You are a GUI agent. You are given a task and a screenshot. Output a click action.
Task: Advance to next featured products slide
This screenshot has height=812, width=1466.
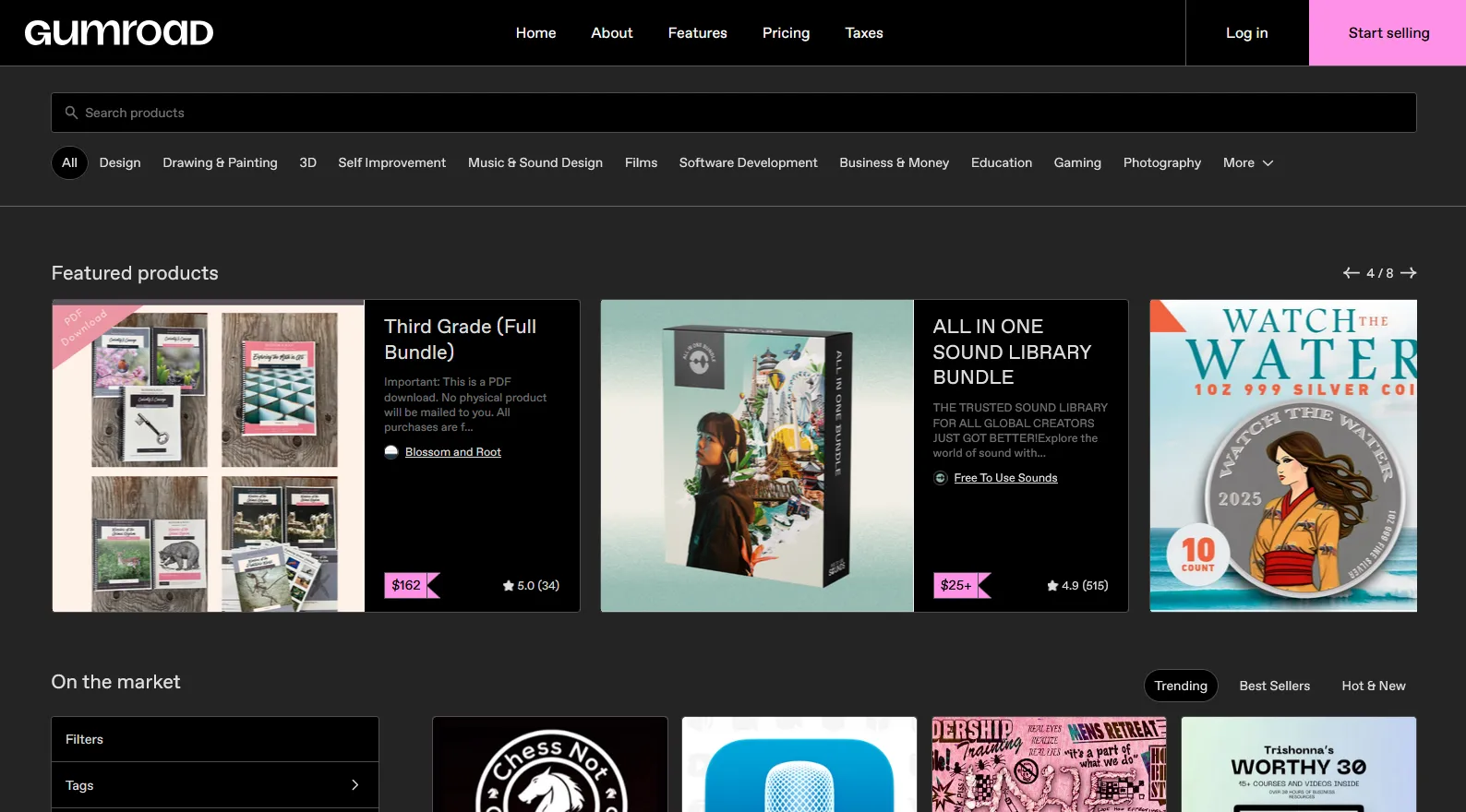[1408, 273]
